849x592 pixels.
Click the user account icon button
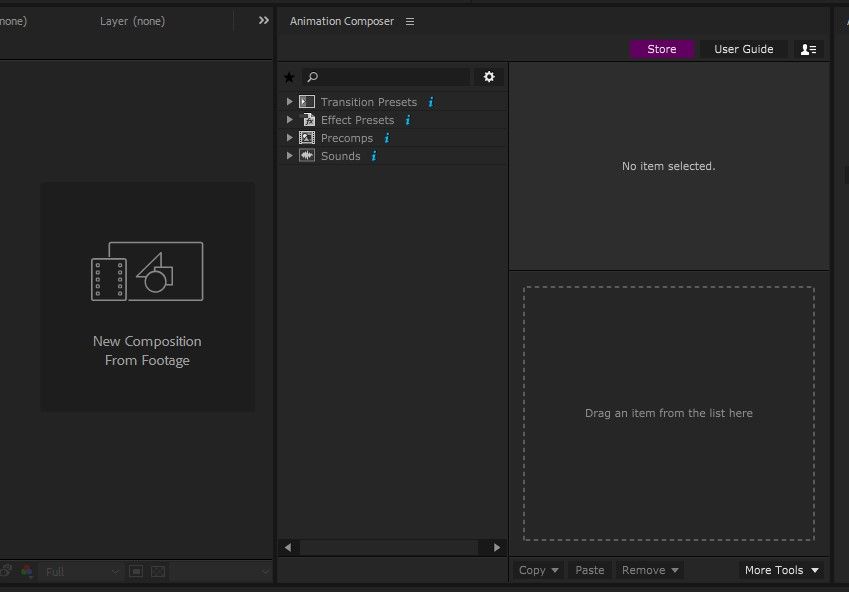tap(809, 49)
